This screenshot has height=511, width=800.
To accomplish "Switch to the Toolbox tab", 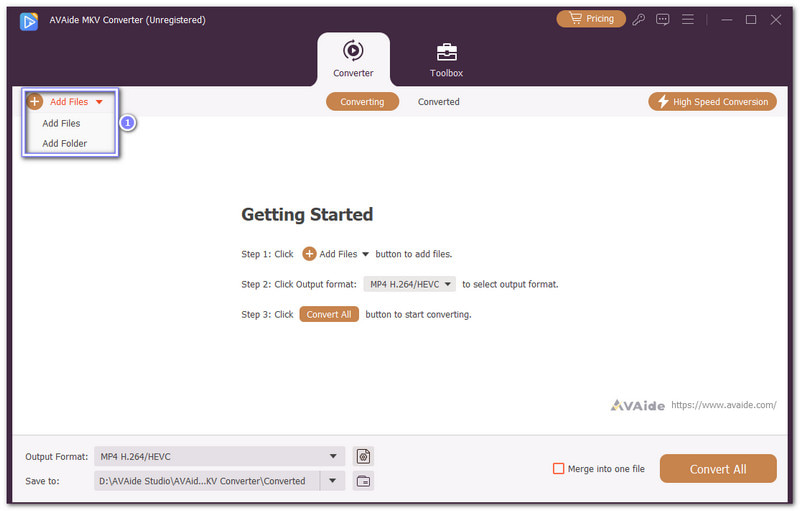I will tap(446, 60).
